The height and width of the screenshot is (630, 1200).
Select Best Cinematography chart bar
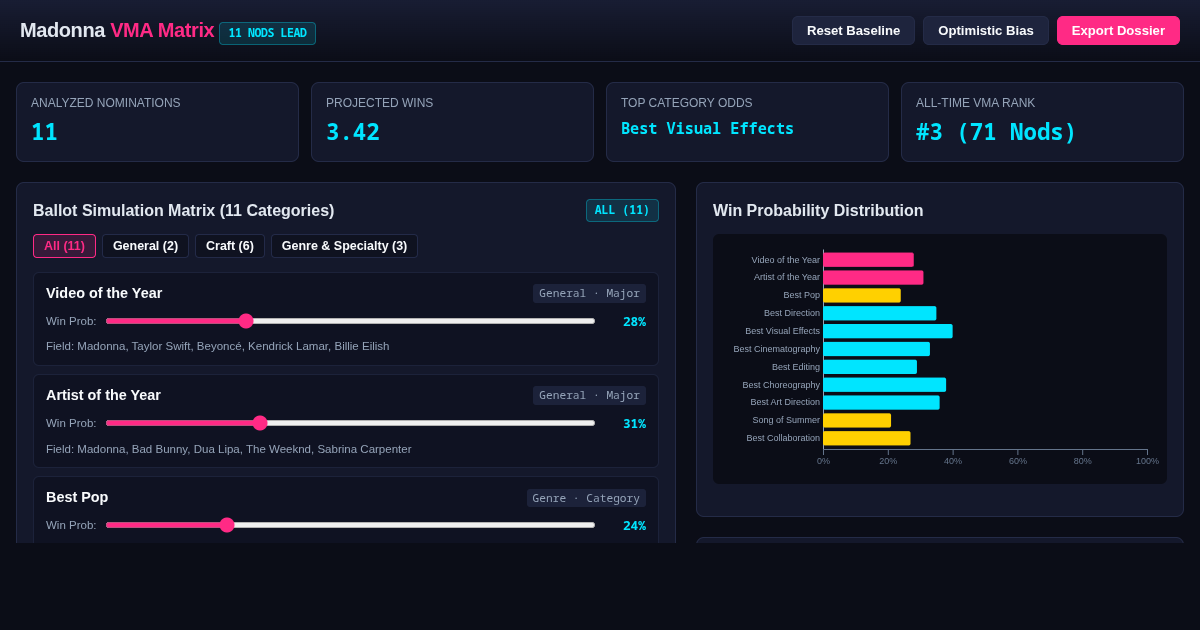(876, 349)
